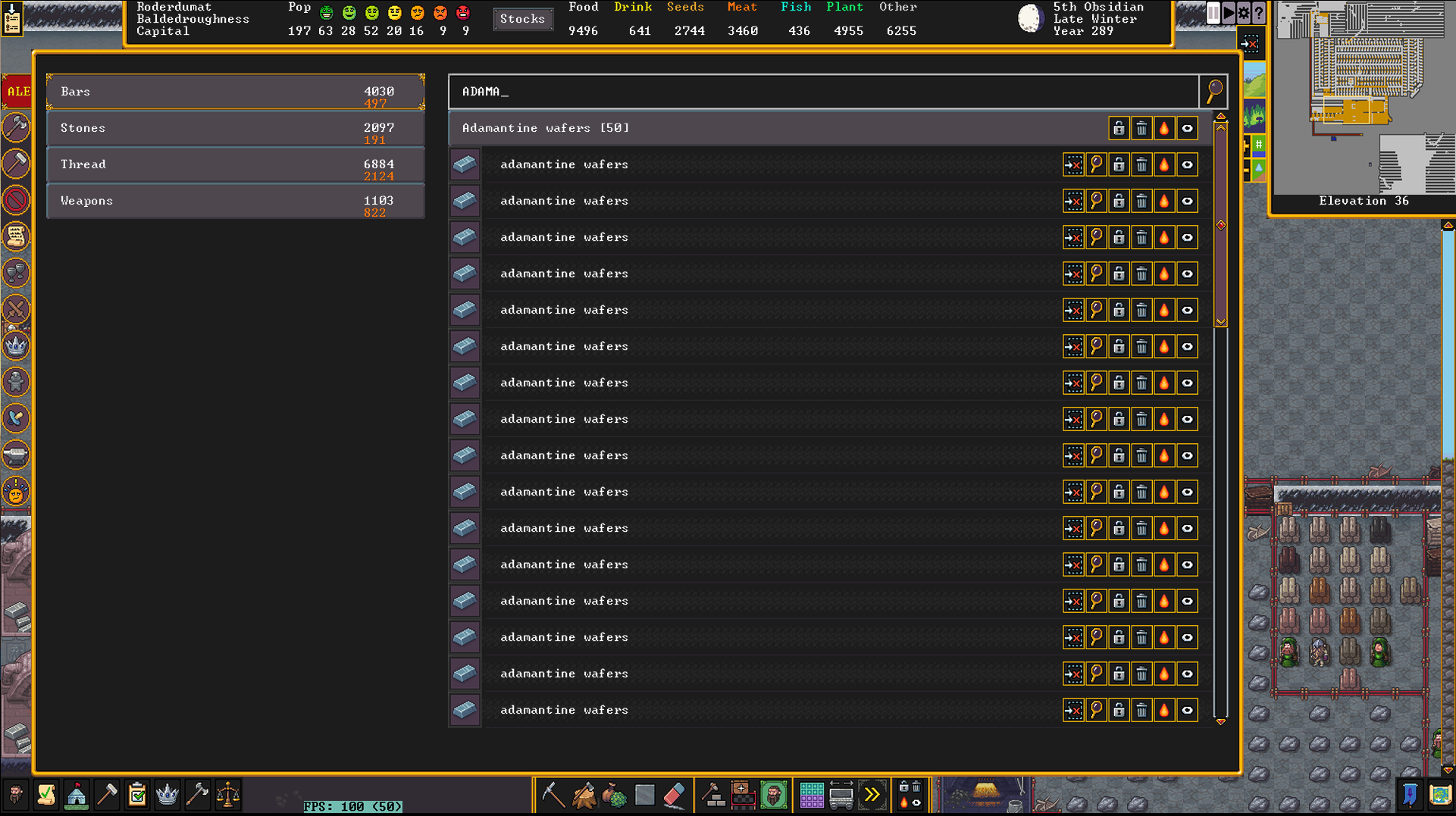Zoom to item in the first adamantine wafers row
The image size is (1456, 816).
click(x=1074, y=164)
